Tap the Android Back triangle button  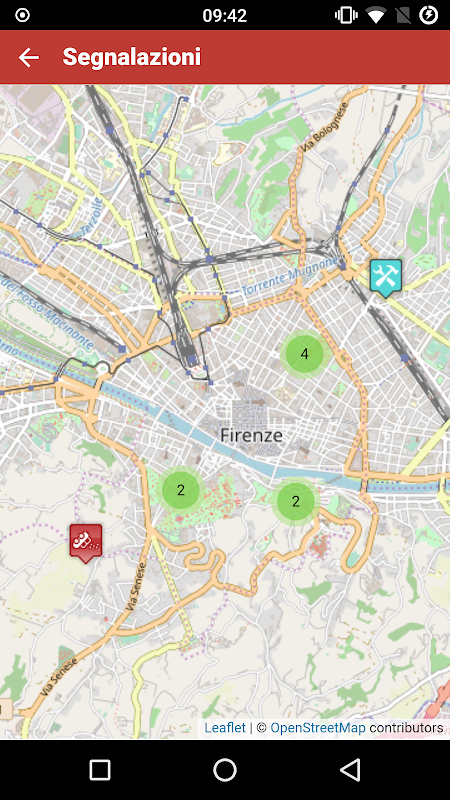[x=351, y=769]
